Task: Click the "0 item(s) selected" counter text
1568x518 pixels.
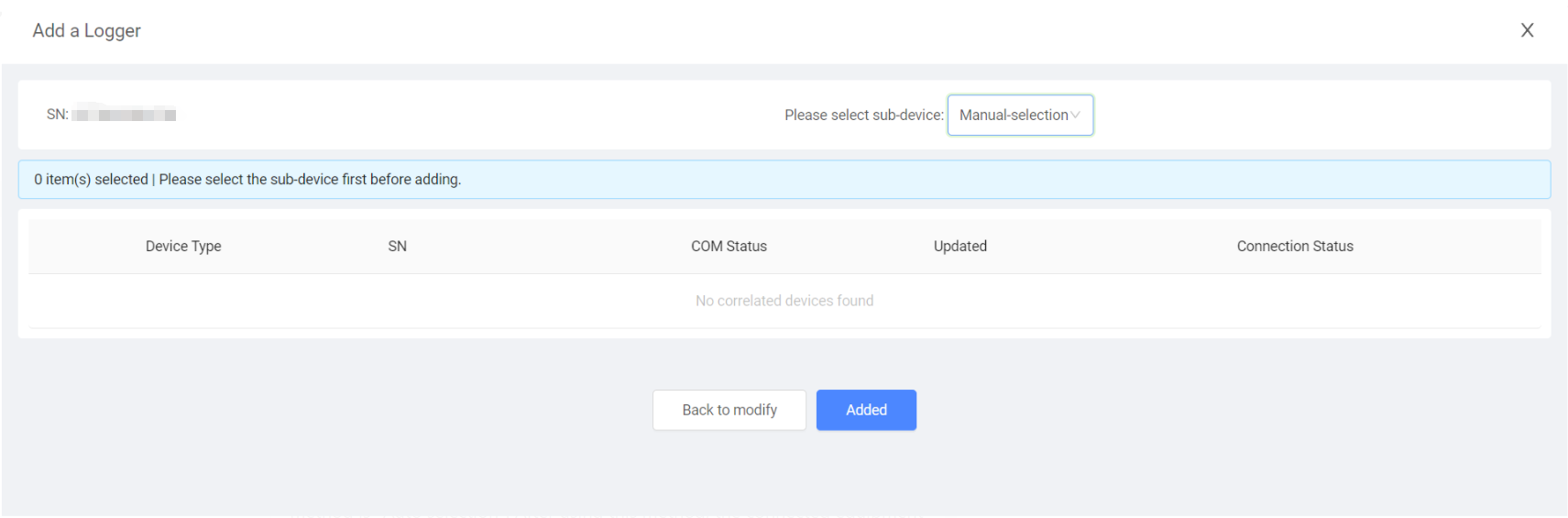Action: 91,180
